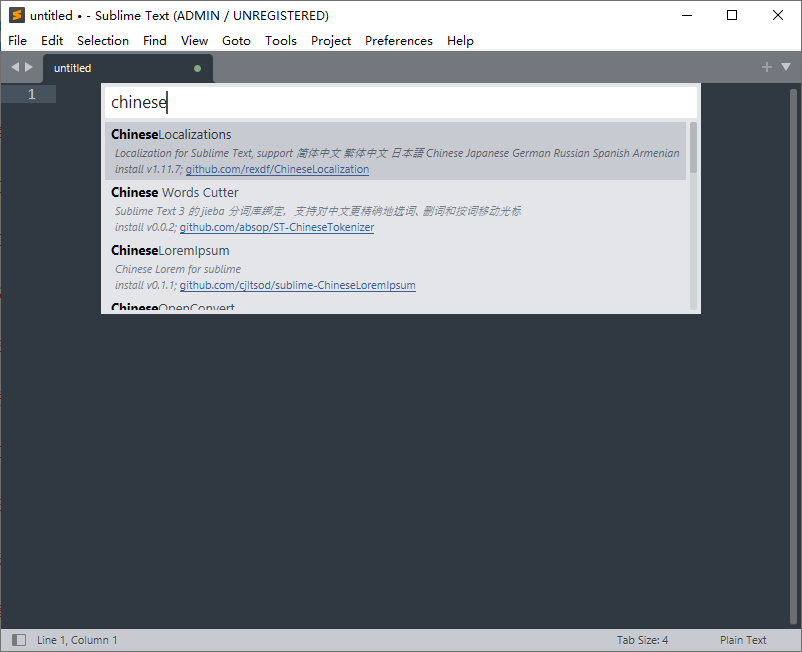Click line number 1 in gutter
The image size is (802, 652).
[x=32, y=94]
